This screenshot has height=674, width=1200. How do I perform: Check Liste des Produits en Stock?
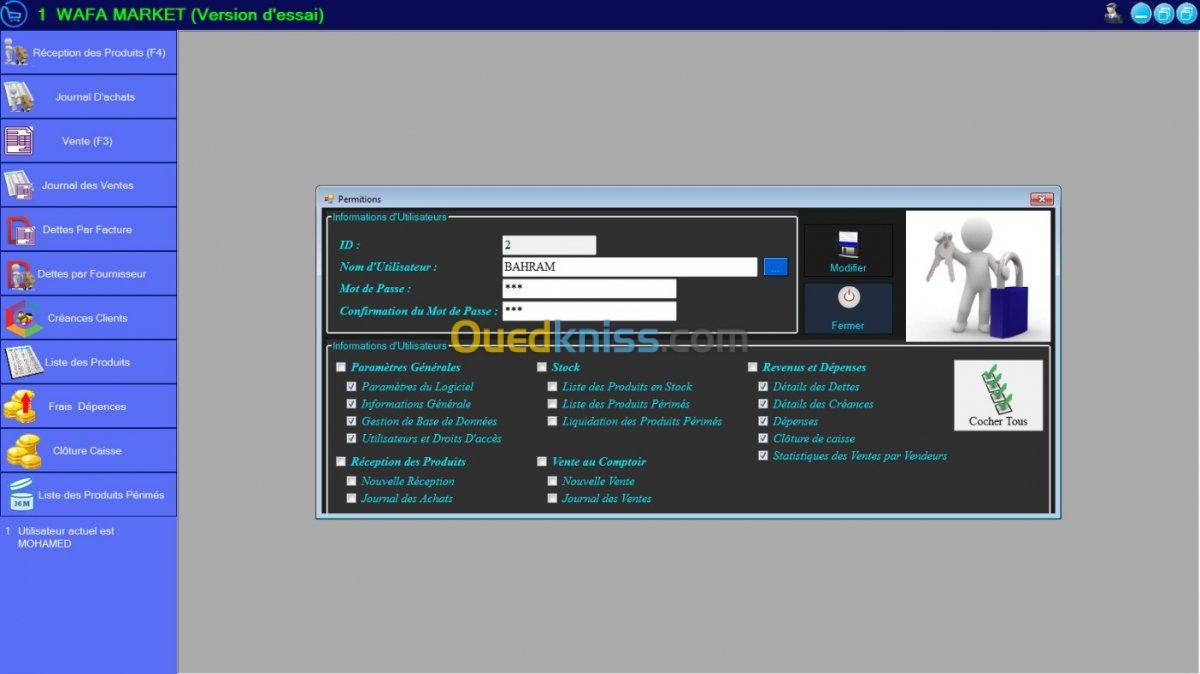click(552, 387)
